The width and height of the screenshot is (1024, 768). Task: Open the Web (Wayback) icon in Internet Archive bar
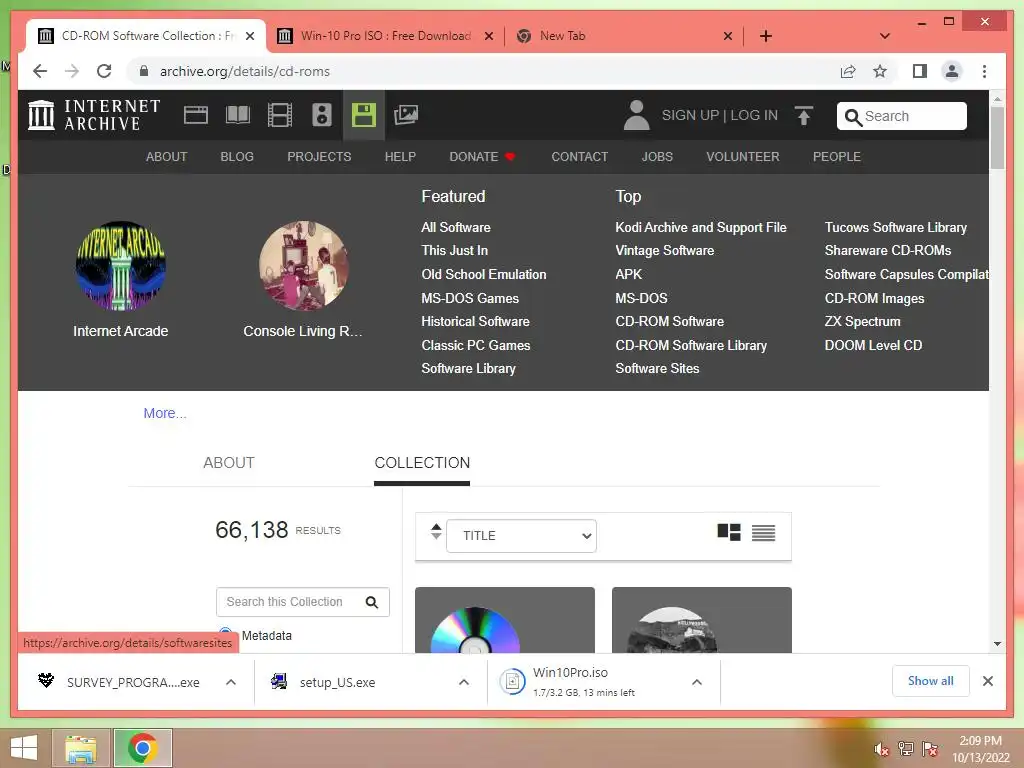(x=195, y=115)
